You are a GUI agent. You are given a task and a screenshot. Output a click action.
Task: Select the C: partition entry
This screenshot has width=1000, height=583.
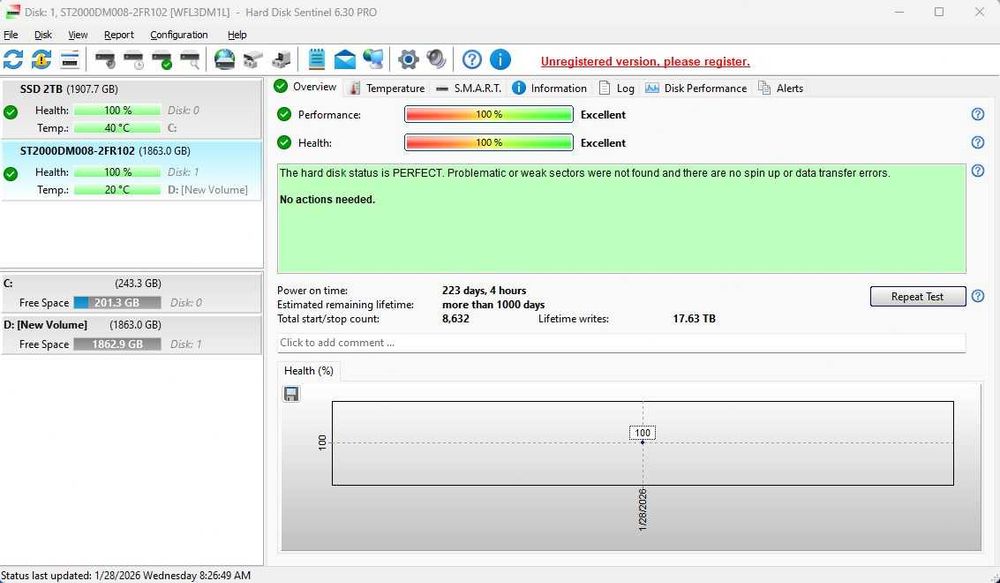tap(131, 293)
